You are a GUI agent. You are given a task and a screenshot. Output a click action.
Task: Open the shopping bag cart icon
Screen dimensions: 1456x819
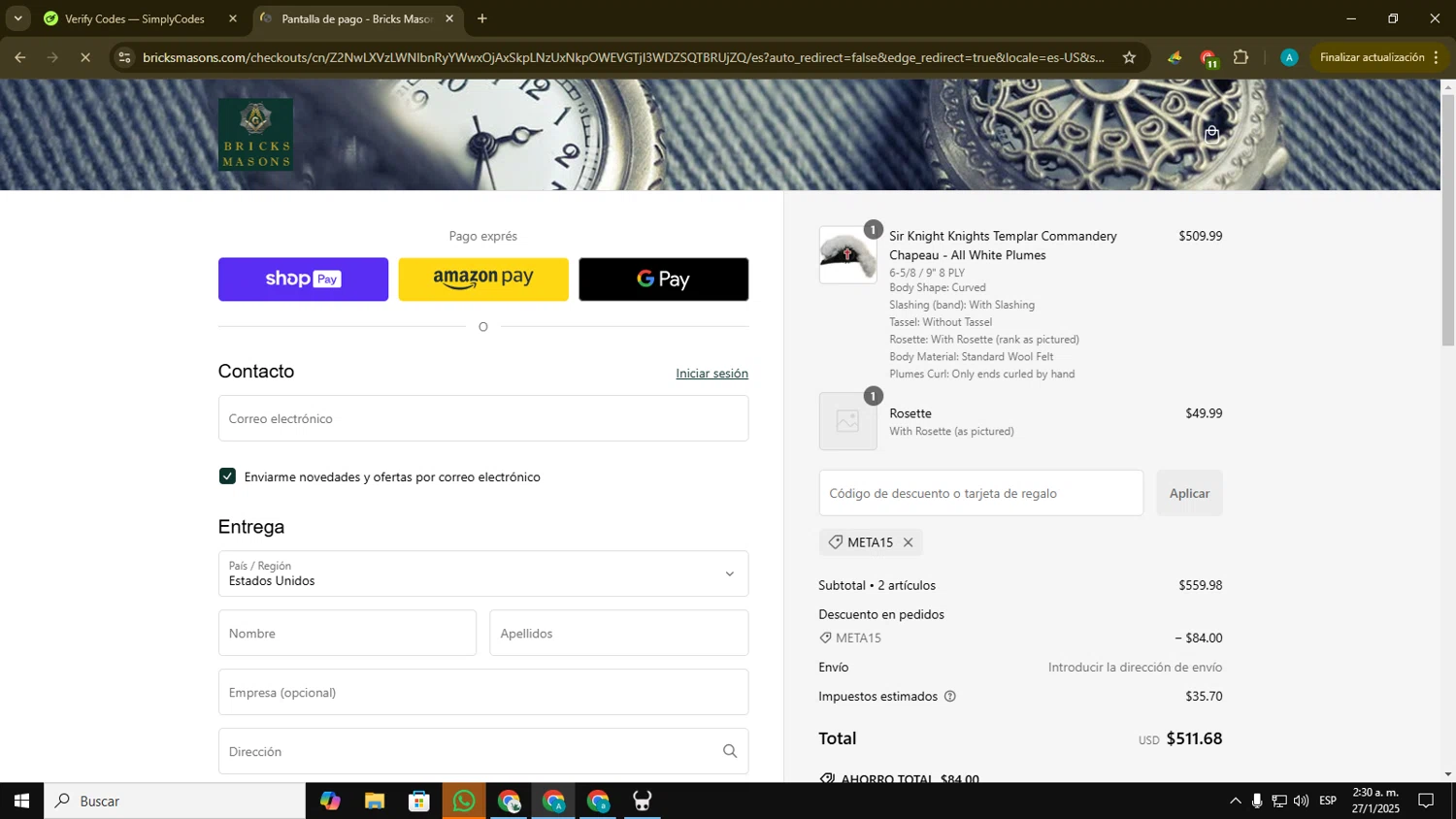(1211, 134)
